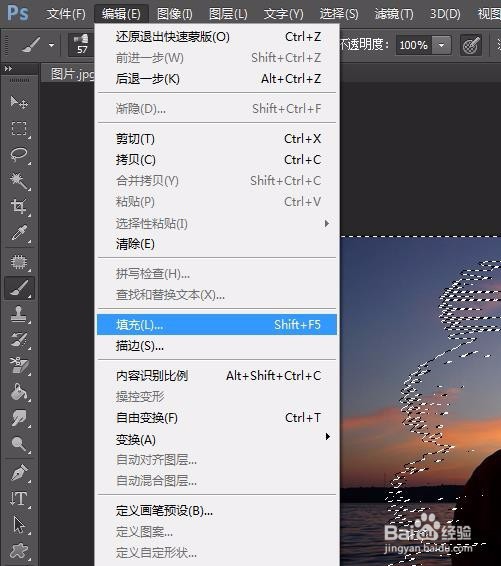
Task: Expand the 选择性粘贴(I) submenu arrow
Action: tap(327, 223)
